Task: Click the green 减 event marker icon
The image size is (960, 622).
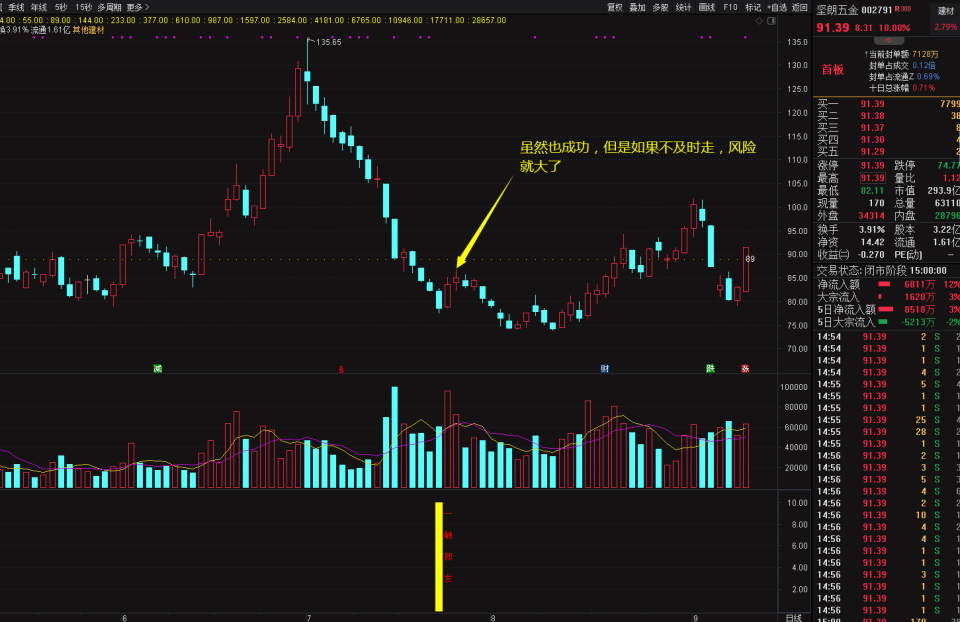Action: click(157, 368)
